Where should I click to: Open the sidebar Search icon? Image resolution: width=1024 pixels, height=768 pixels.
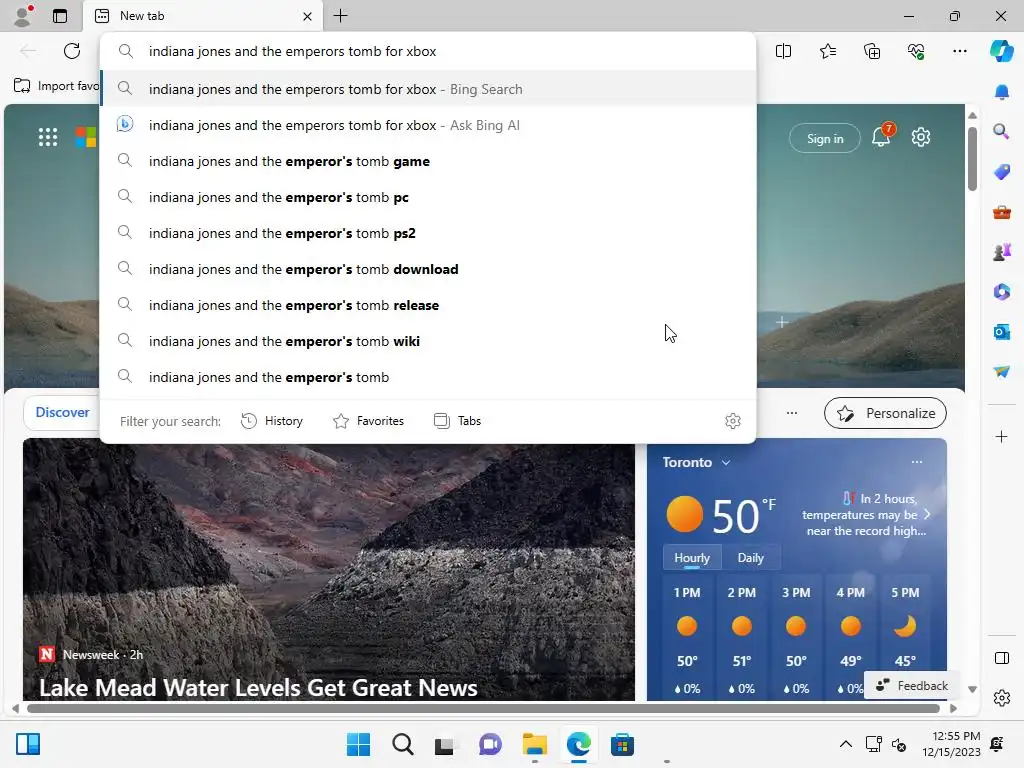(x=1002, y=132)
